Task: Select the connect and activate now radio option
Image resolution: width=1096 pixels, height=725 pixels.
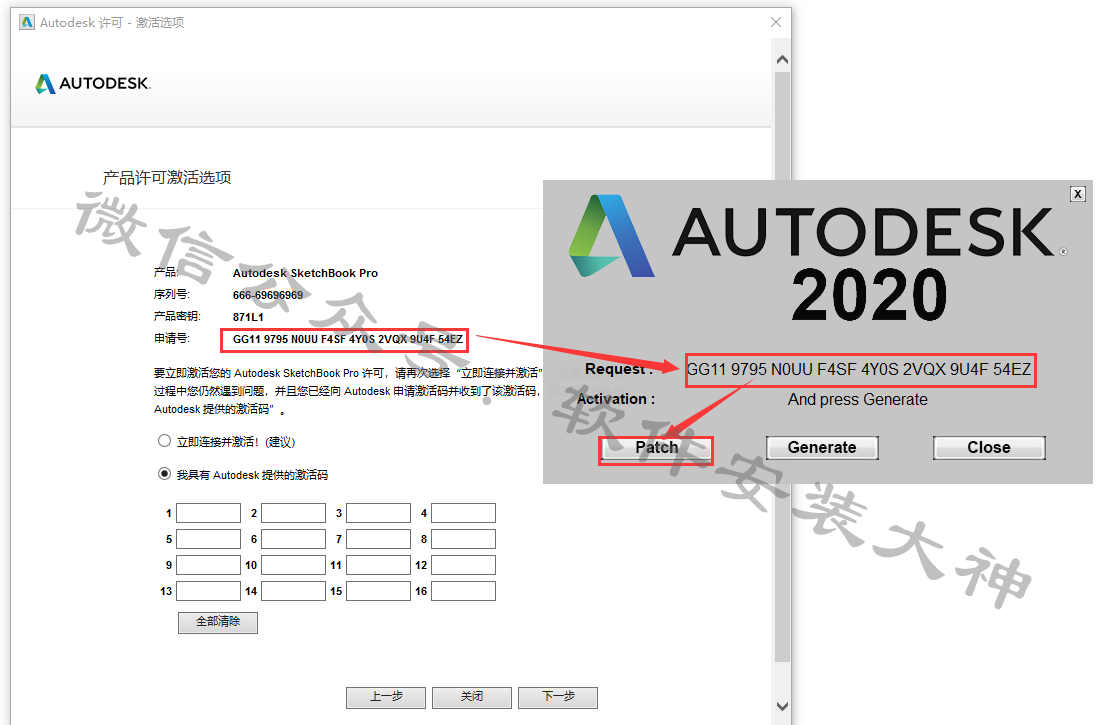Action: click(x=164, y=441)
